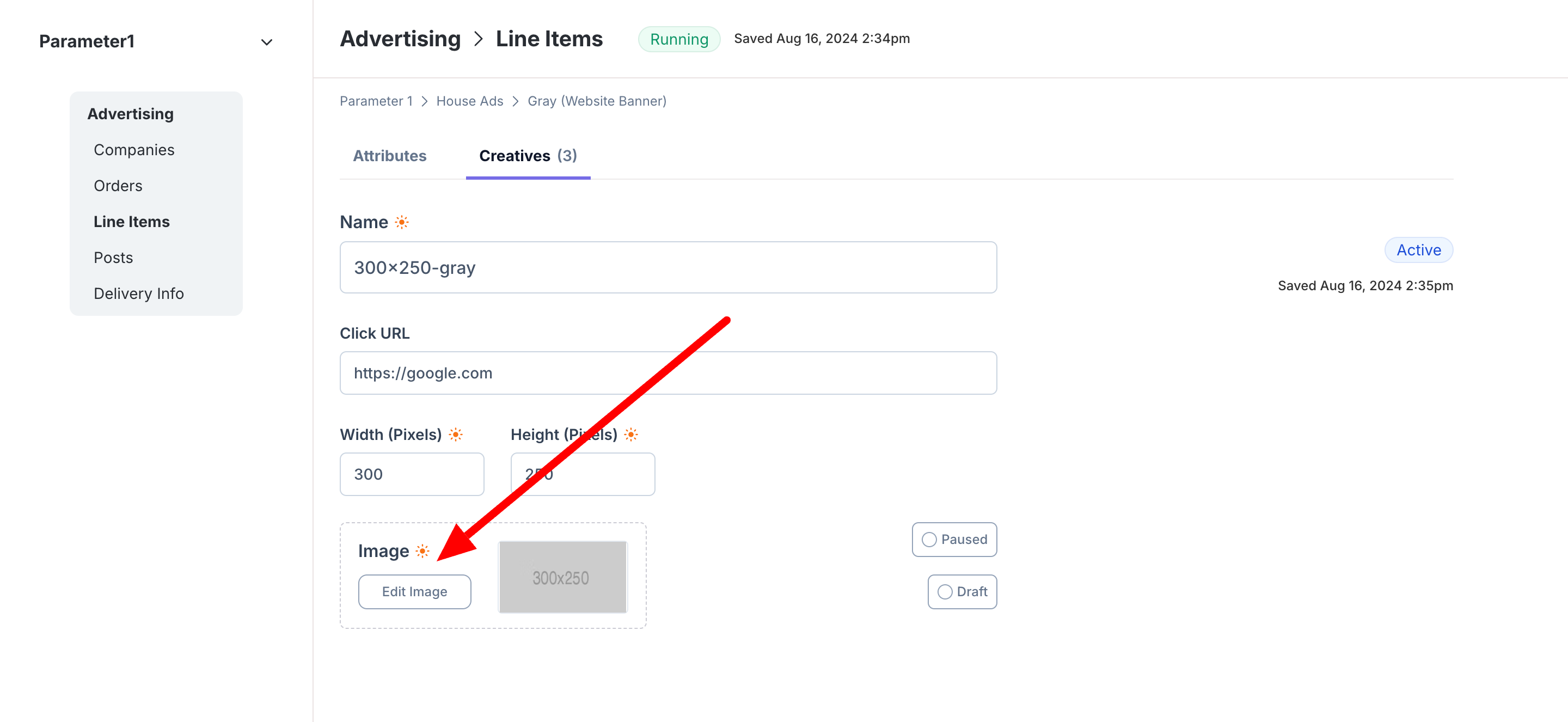Switch to the Attributes tab

390,156
